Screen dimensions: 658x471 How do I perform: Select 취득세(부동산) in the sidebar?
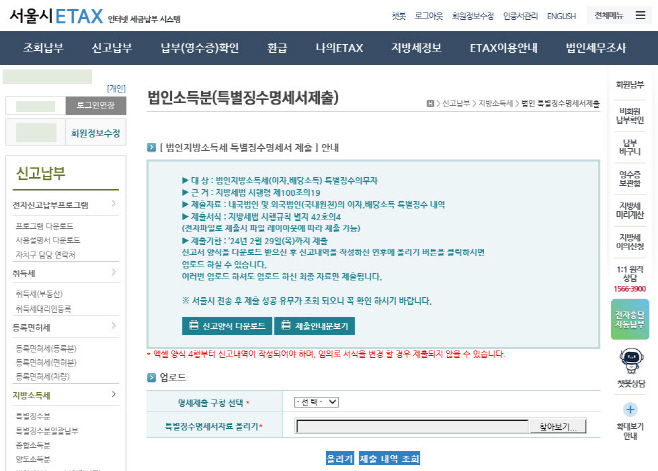pyautogui.click(x=39, y=294)
